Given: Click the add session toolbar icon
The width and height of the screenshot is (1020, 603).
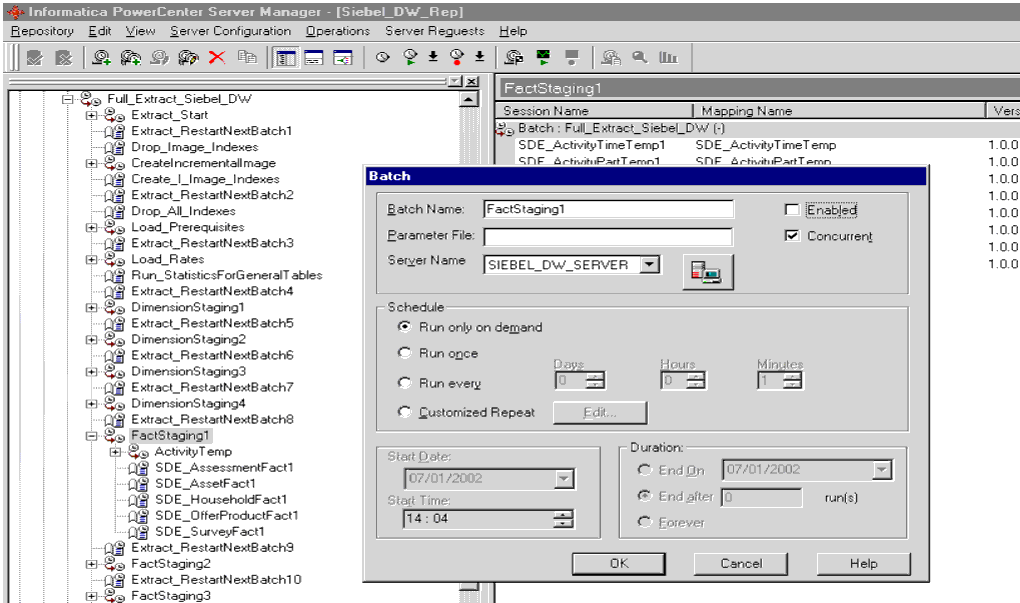Looking at the screenshot, I should point(101,58).
